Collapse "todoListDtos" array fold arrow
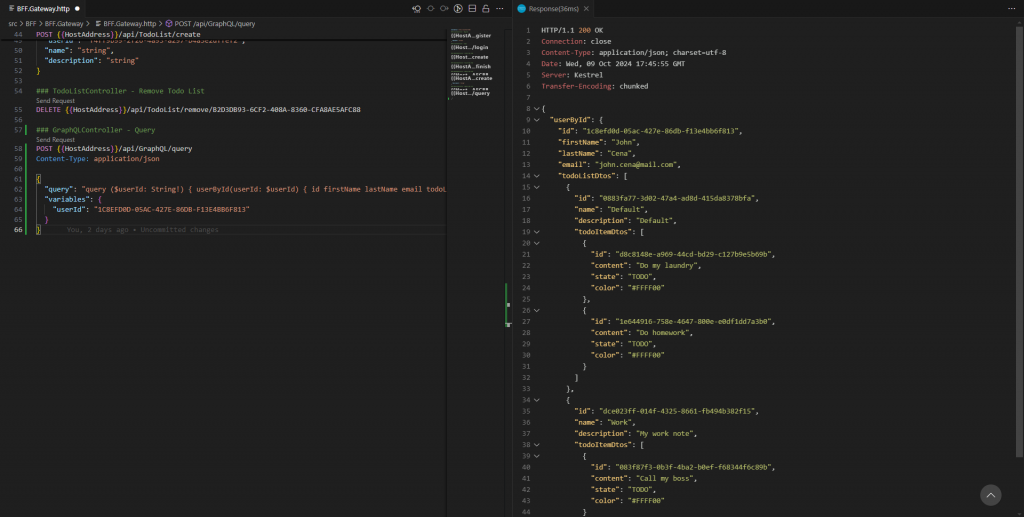This screenshot has height=517, width=1024. tap(536, 176)
